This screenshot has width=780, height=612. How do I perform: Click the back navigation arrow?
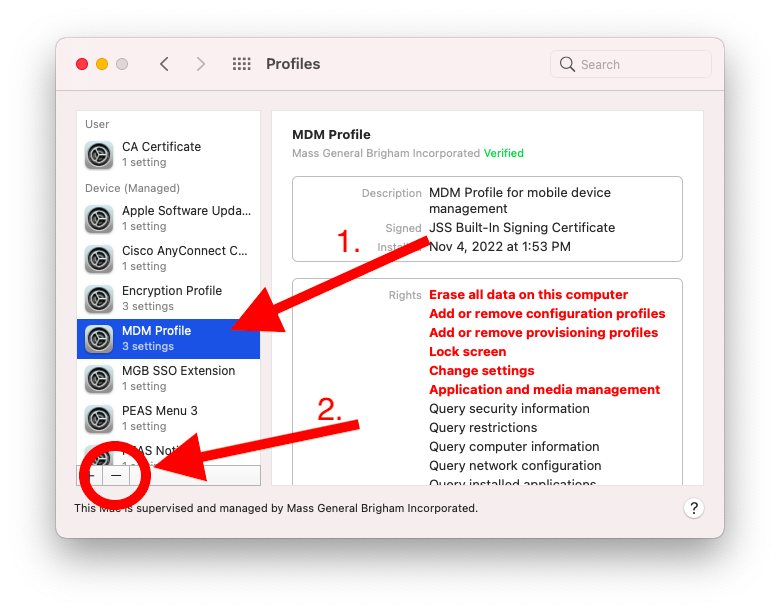[164, 64]
